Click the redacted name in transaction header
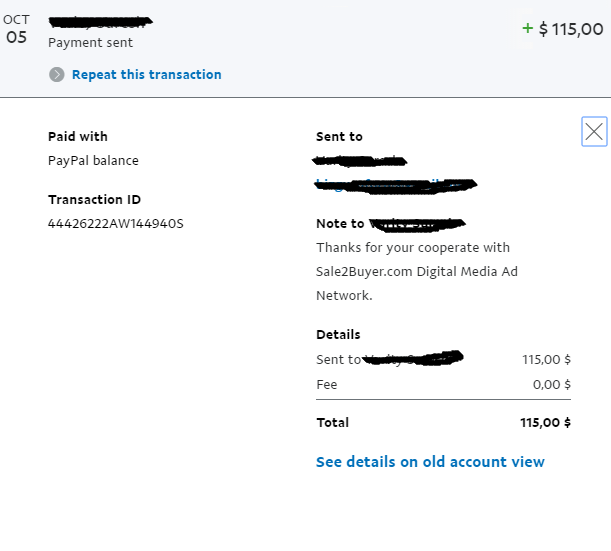 (x=101, y=22)
